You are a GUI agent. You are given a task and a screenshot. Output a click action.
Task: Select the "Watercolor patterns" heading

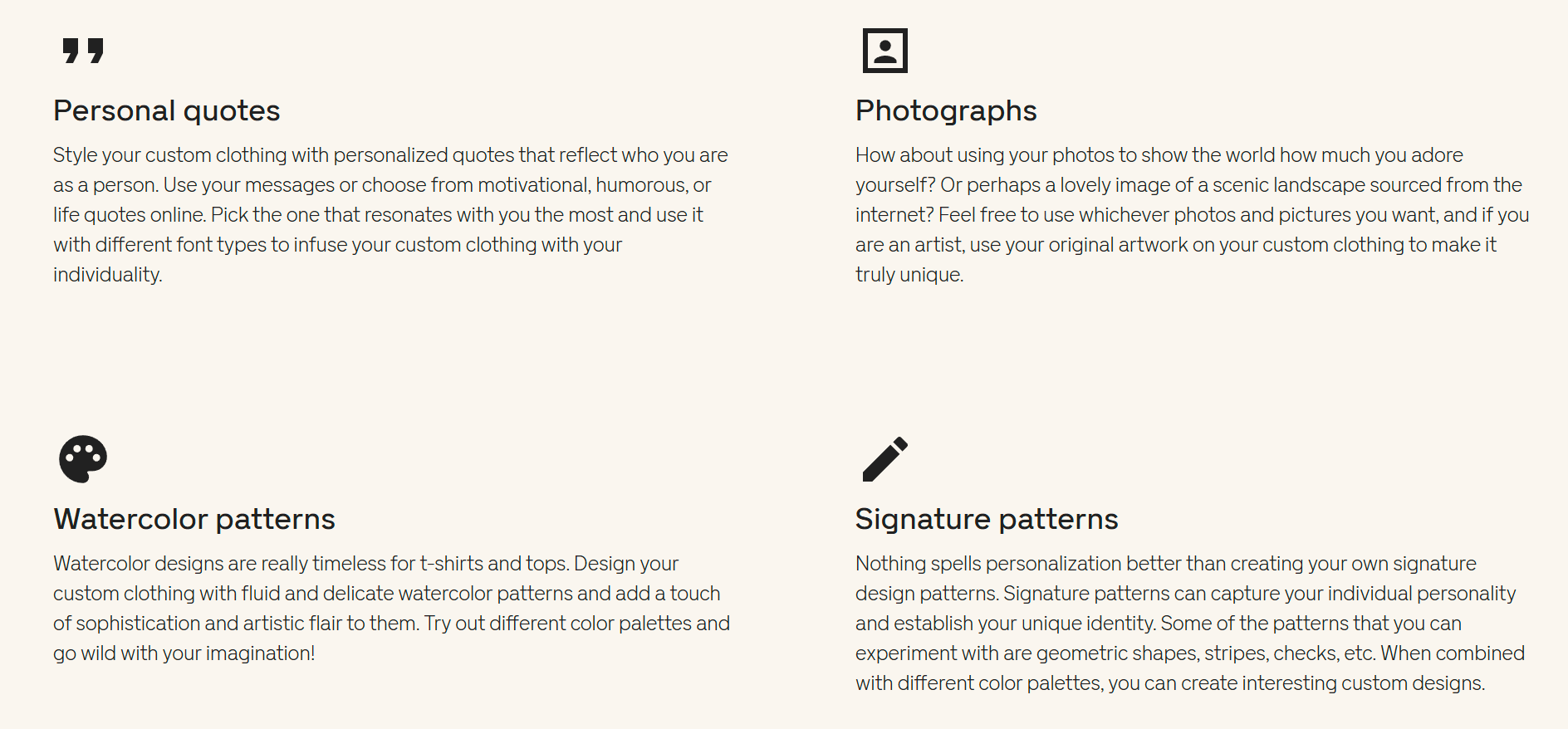coord(194,519)
